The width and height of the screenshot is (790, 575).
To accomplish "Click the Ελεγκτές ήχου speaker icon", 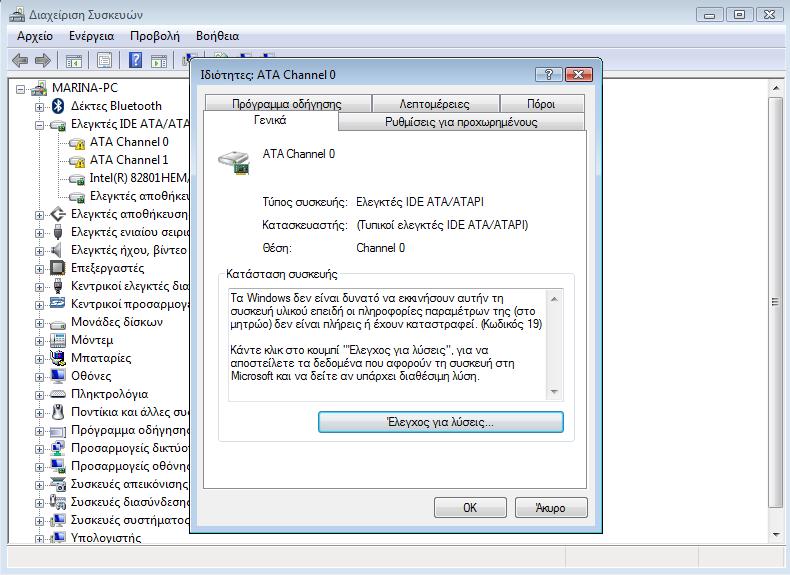I will coord(57,250).
